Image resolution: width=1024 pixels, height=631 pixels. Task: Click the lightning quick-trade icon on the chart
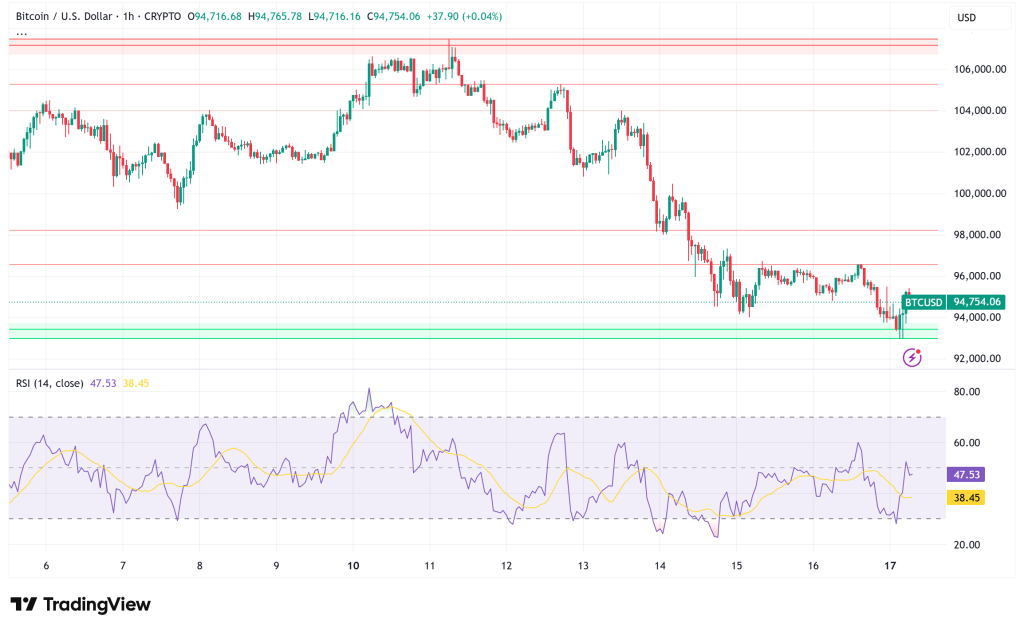[x=910, y=355]
